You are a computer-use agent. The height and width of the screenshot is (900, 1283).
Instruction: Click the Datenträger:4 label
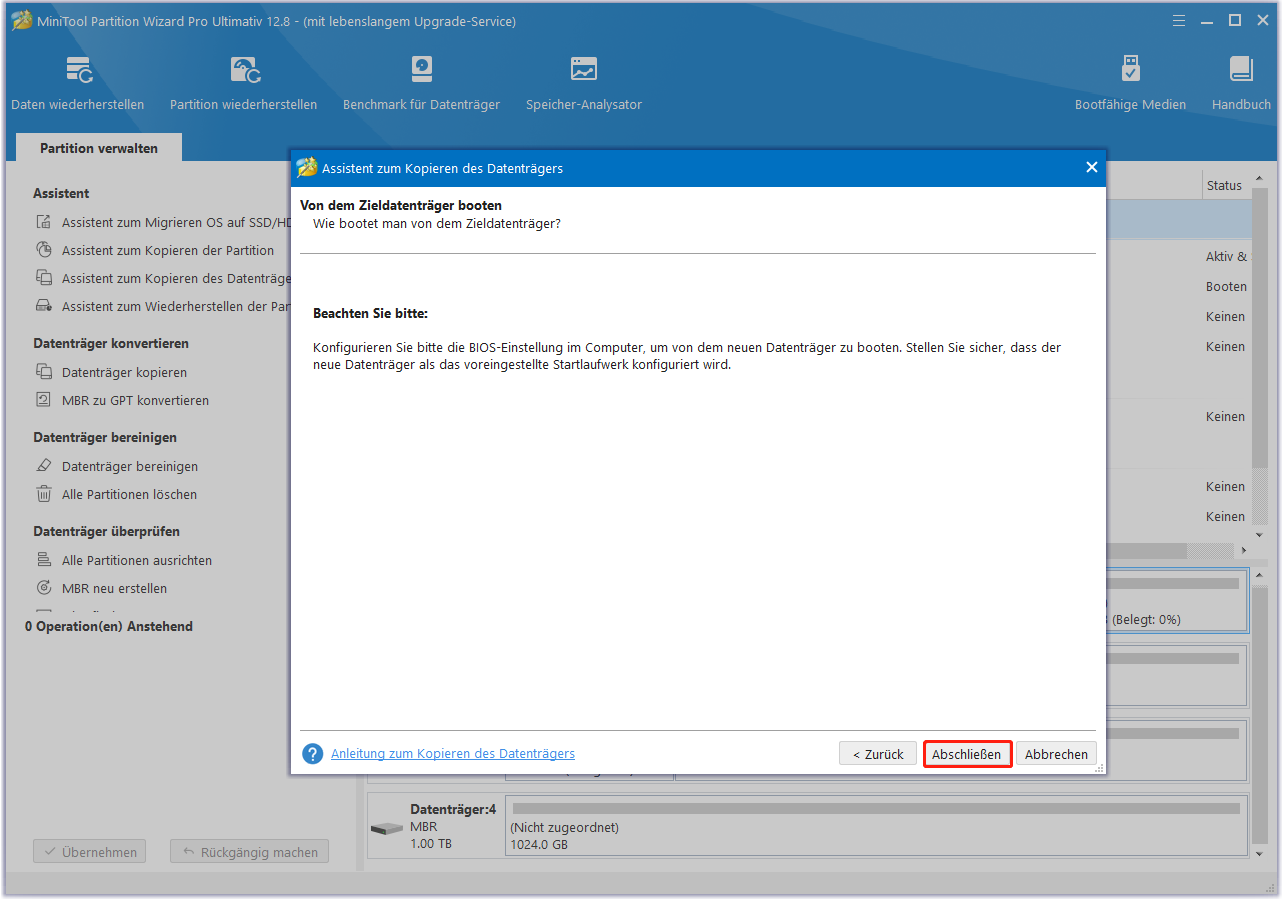(453, 809)
